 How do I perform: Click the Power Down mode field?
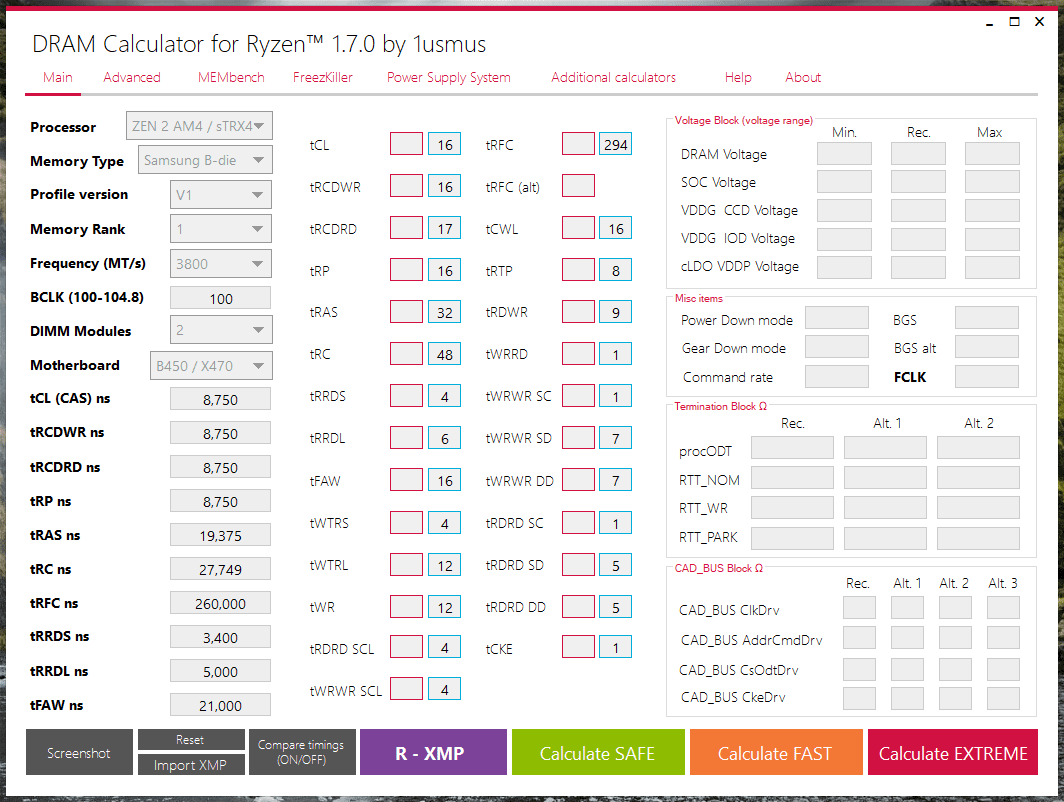point(837,318)
